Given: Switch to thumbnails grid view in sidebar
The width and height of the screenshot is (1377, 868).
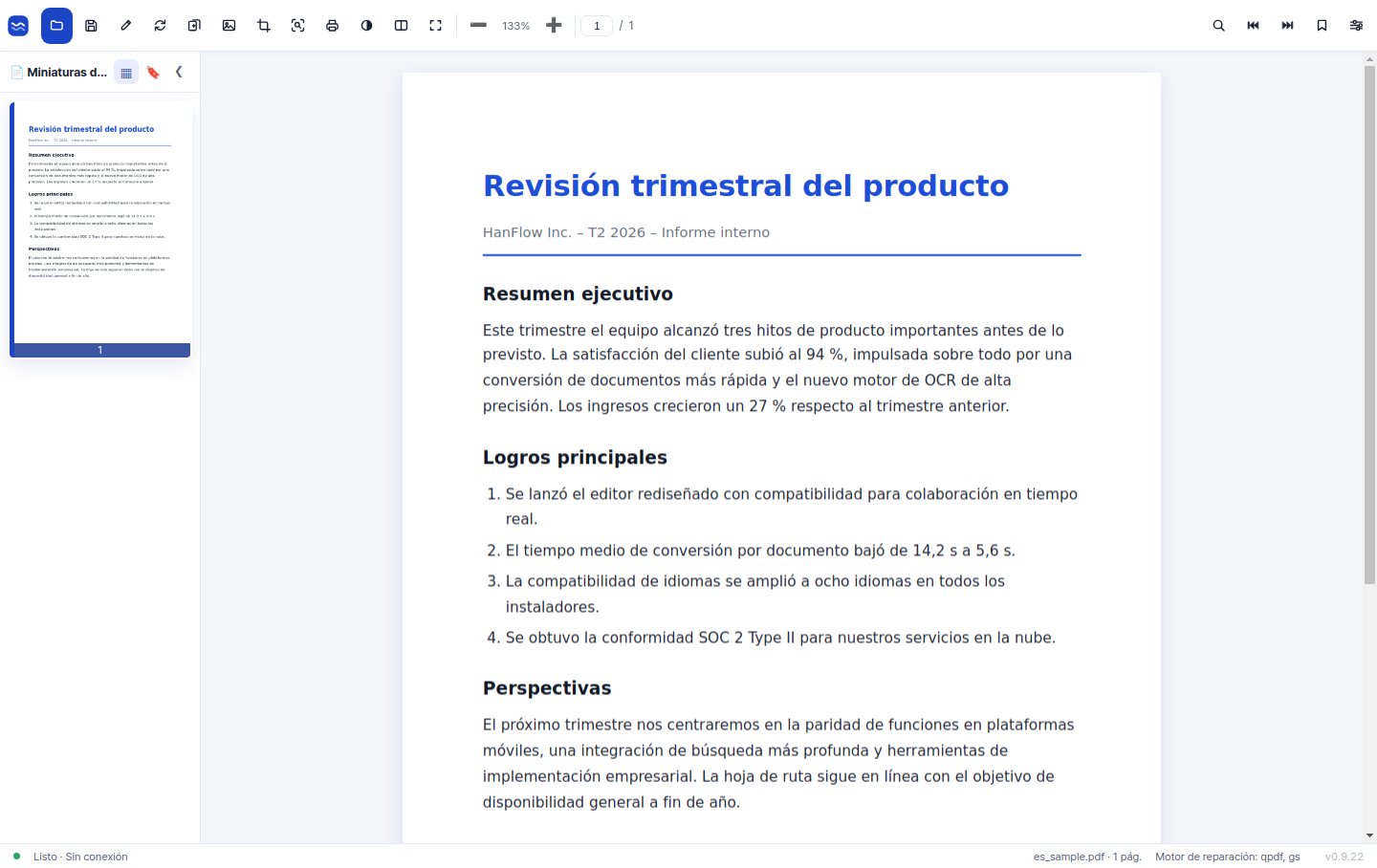Looking at the screenshot, I should click(126, 72).
